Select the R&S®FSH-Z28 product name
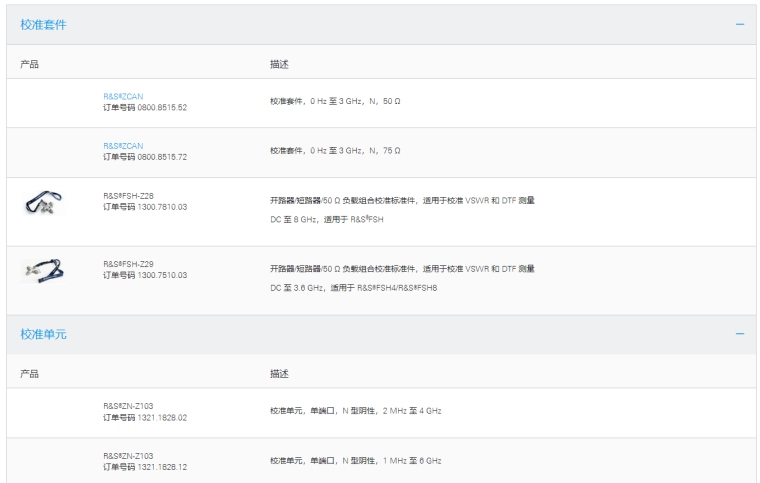The width and height of the screenshot is (760, 483). coord(128,196)
